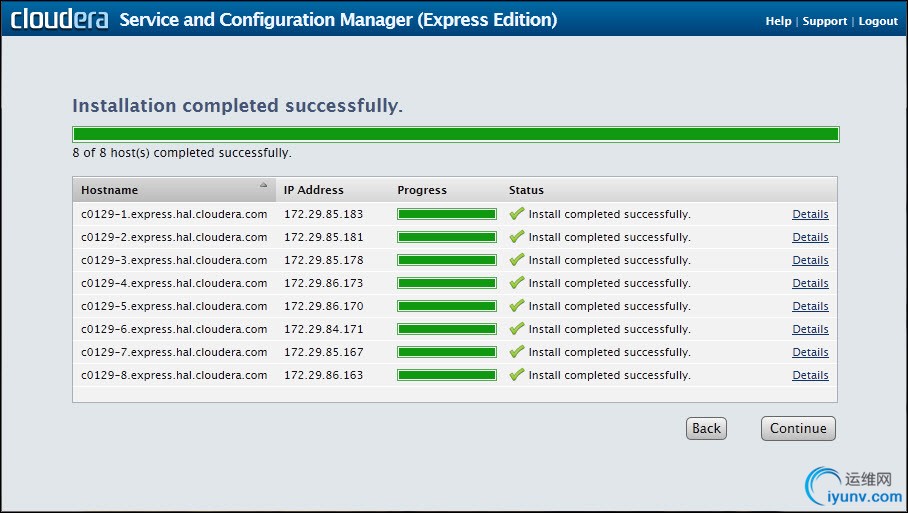Image resolution: width=908 pixels, height=513 pixels.
Task: Click IP address 172.29.86.173
Action: (324, 283)
